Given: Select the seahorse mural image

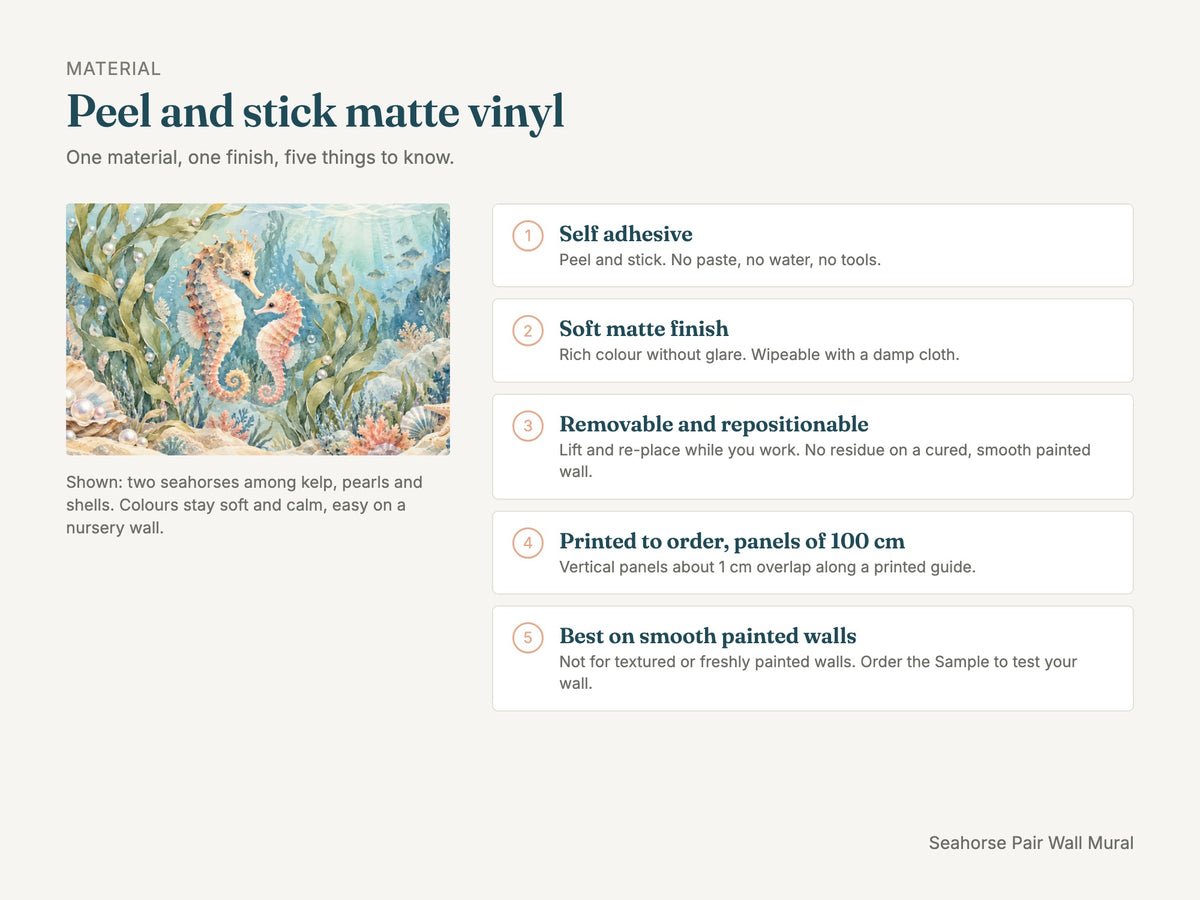Looking at the screenshot, I should coord(258,330).
